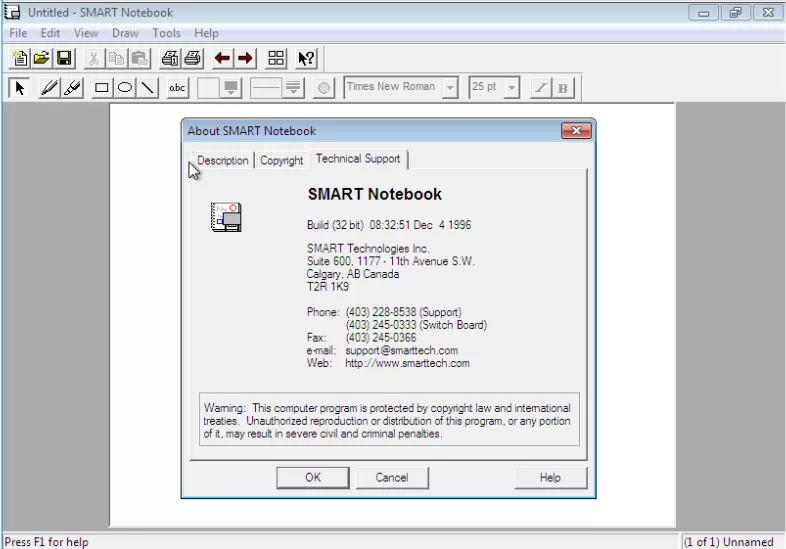The width and height of the screenshot is (786, 549).
Task: Toggle Bold text formatting
Action: click(563, 88)
